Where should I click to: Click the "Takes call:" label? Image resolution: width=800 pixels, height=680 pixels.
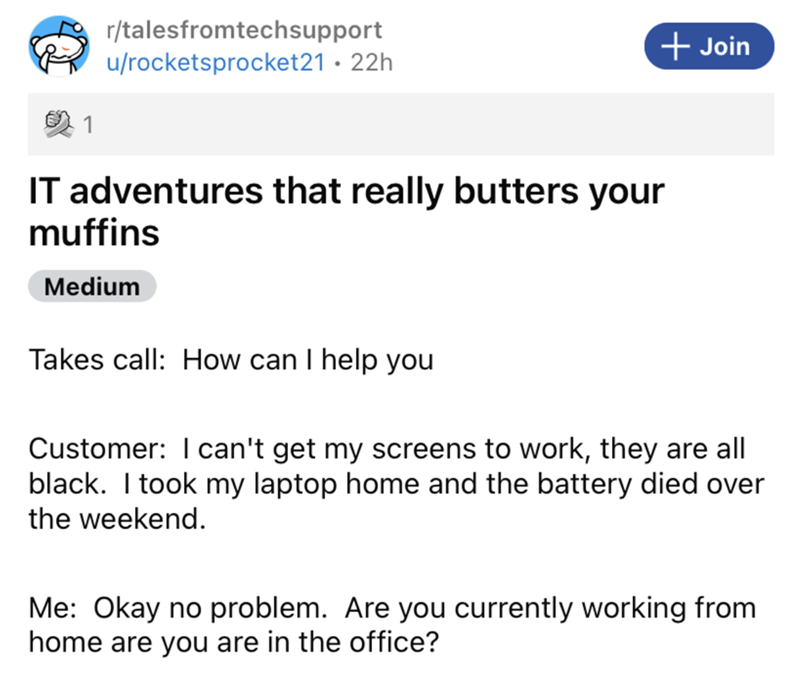(96, 360)
